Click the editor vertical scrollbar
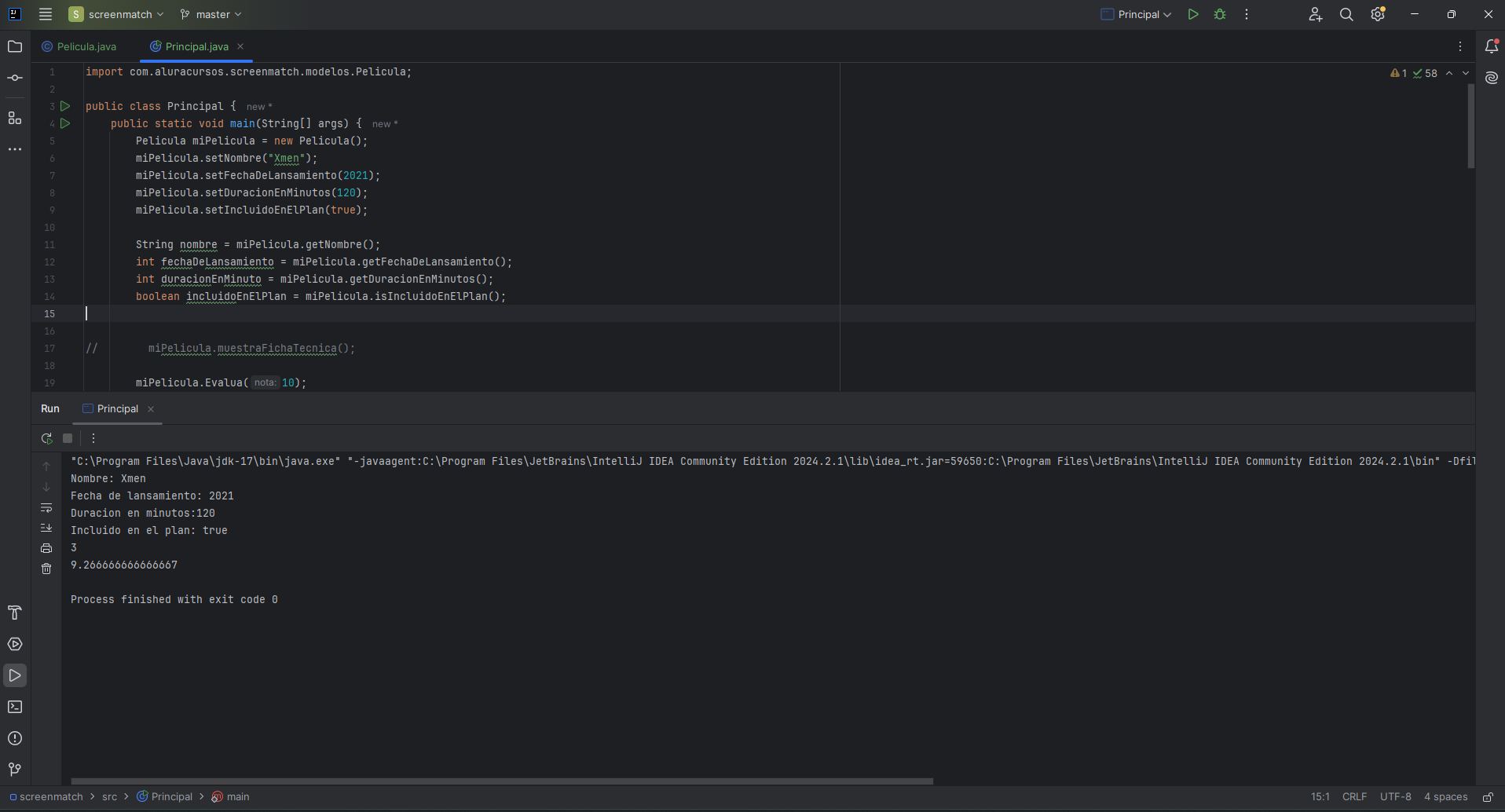The image size is (1505, 812). (1470, 126)
